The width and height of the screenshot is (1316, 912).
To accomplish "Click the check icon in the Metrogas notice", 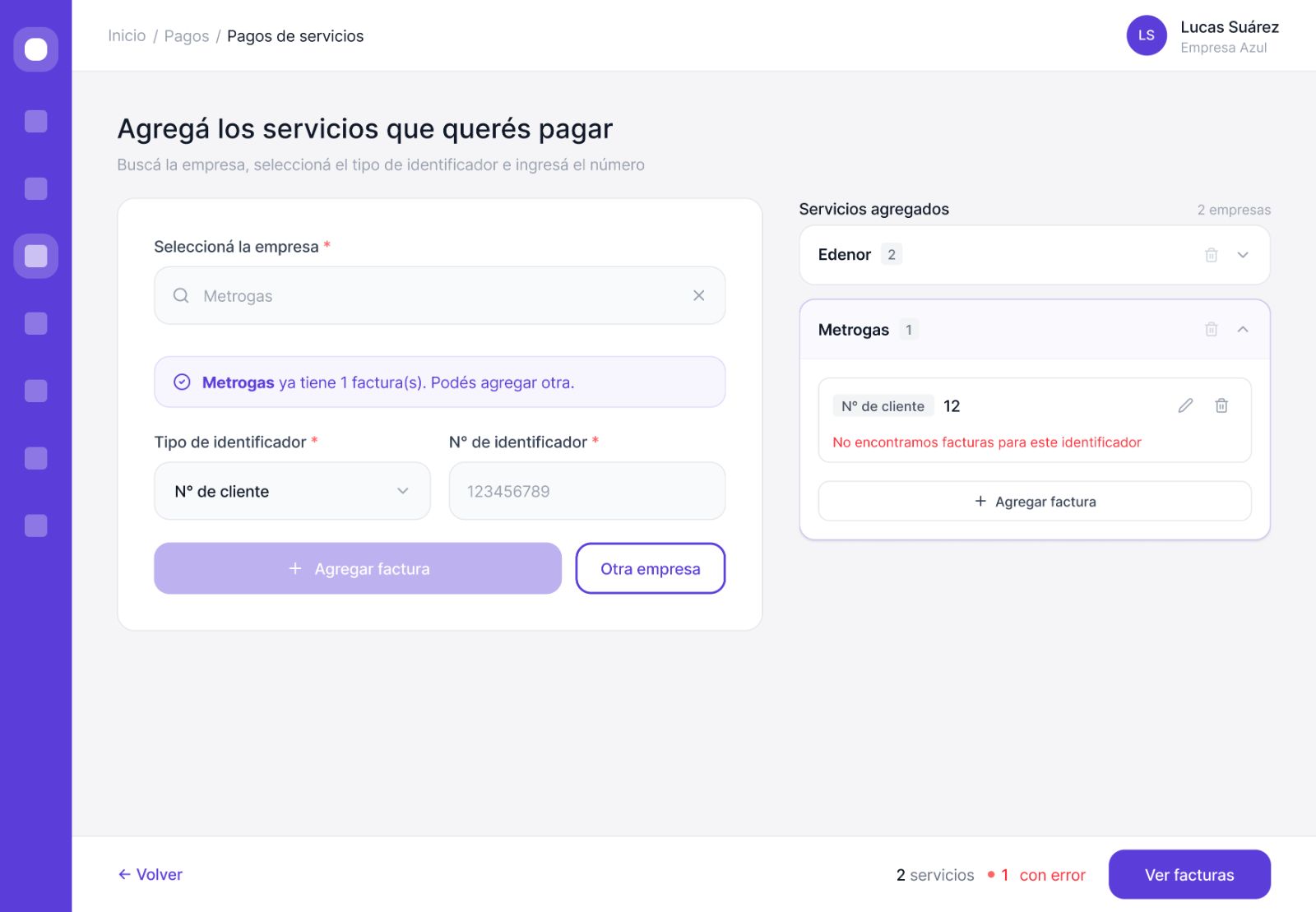I will [x=182, y=382].
